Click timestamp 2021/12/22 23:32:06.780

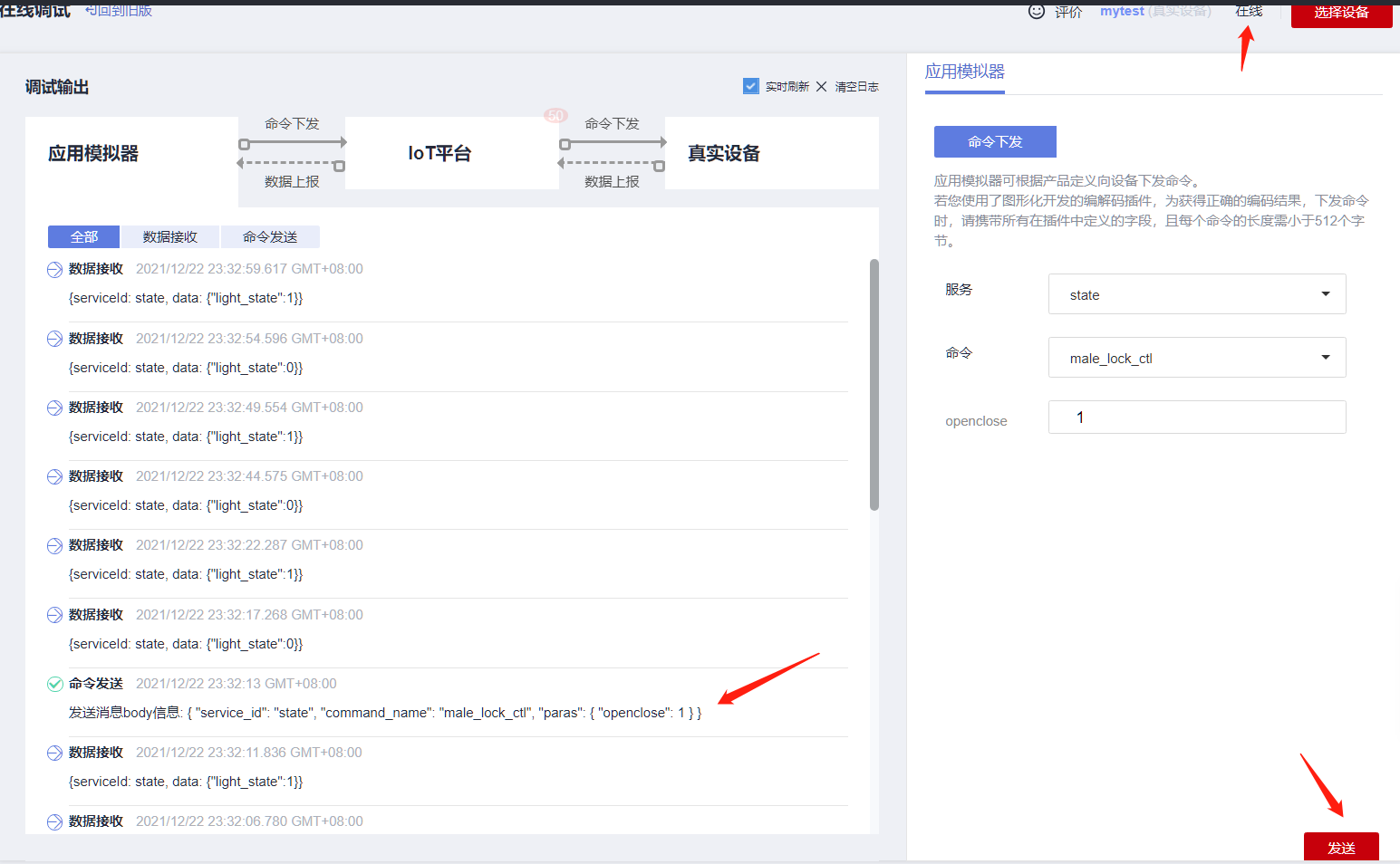tap(249, 821)
